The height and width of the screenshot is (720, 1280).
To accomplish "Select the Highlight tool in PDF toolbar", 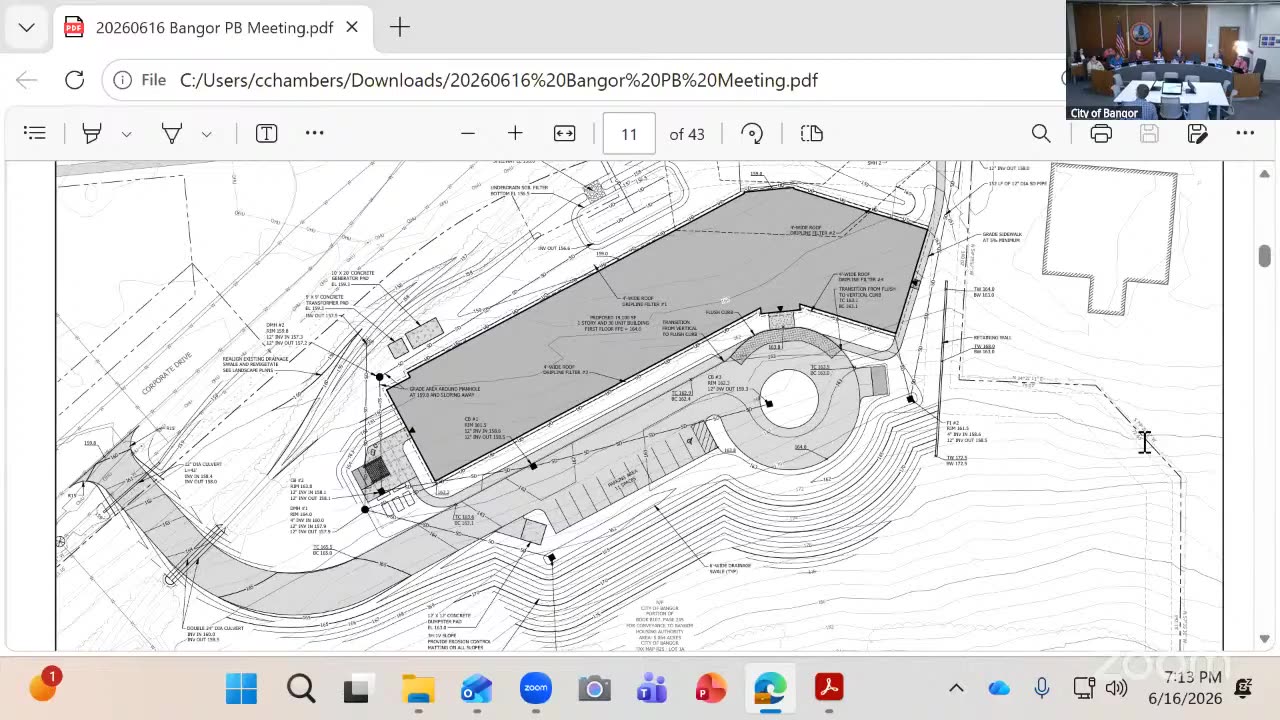I will (x=92, y=133).
